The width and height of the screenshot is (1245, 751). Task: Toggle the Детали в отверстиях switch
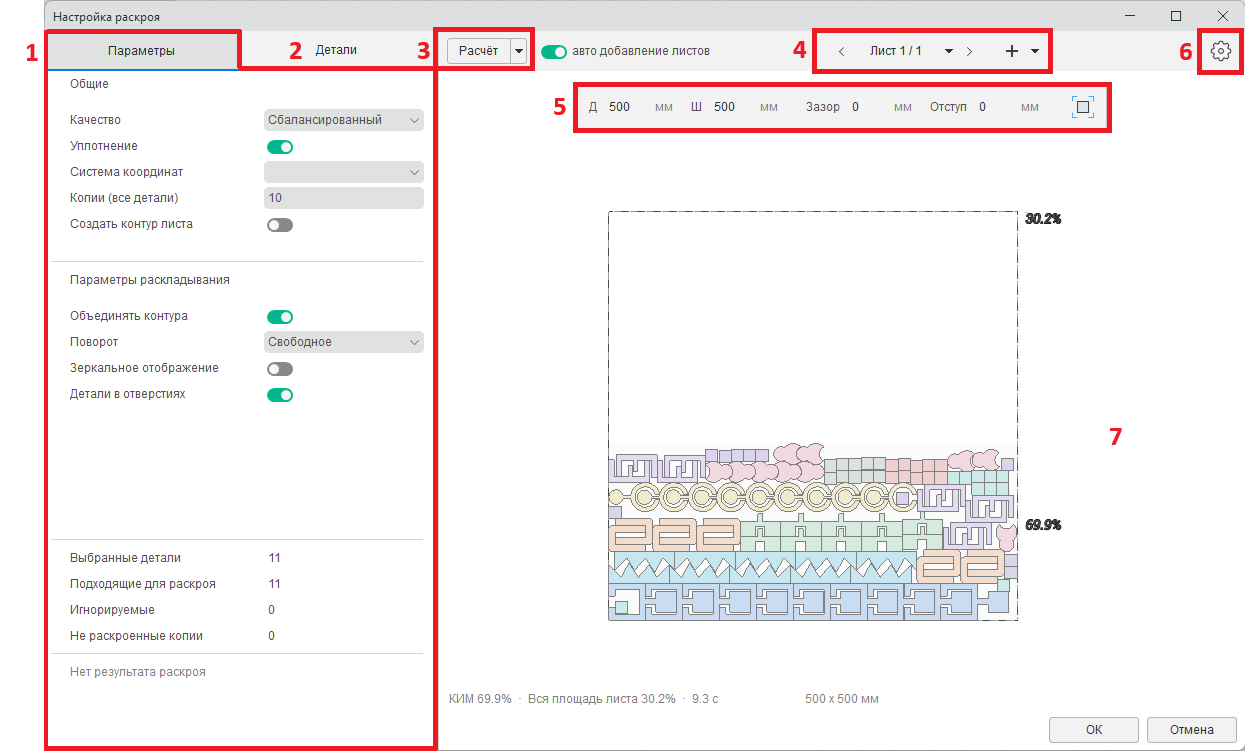pyautogui.click(x=280, y=395)
